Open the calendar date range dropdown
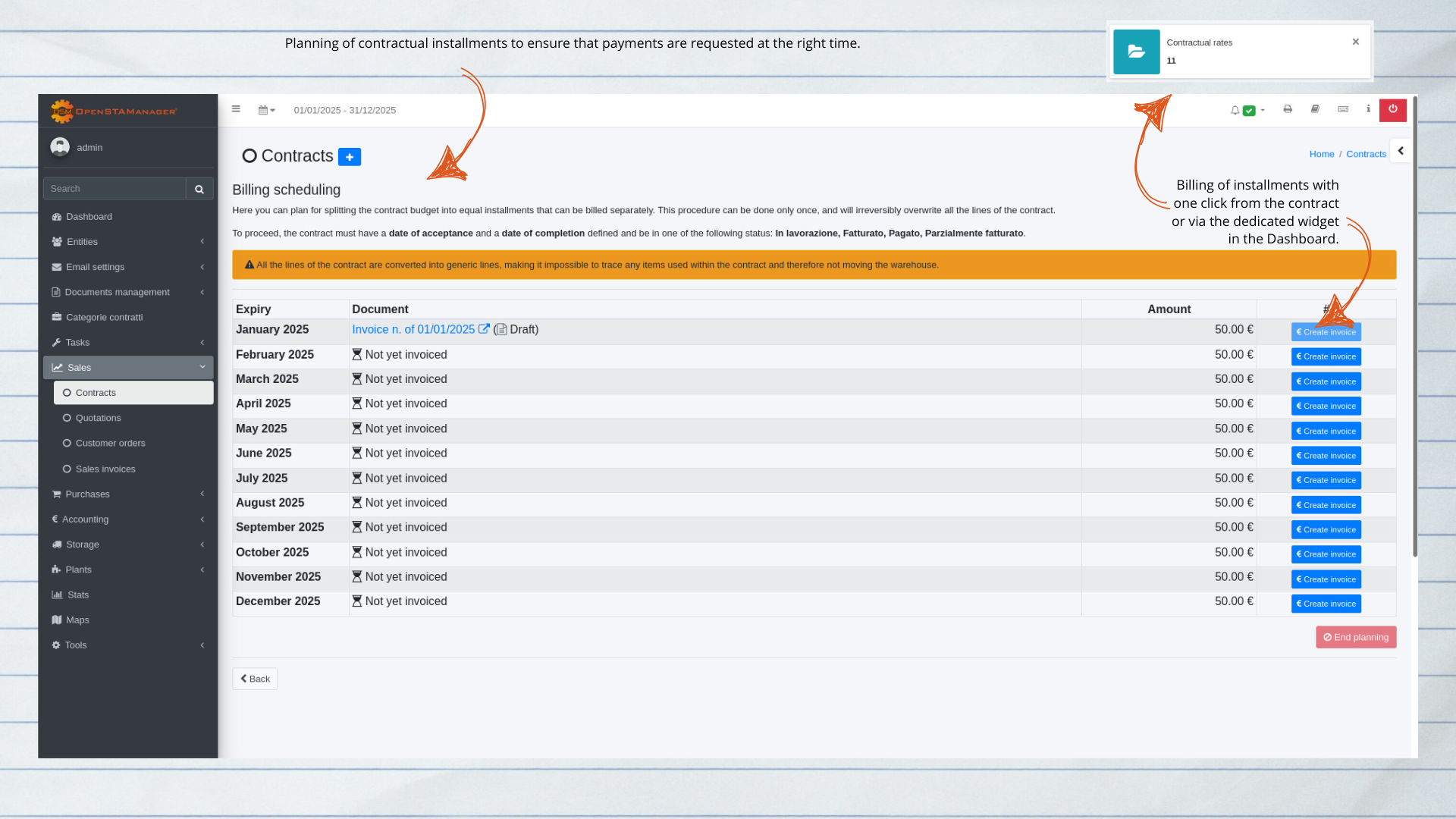 tap(266, 110)
